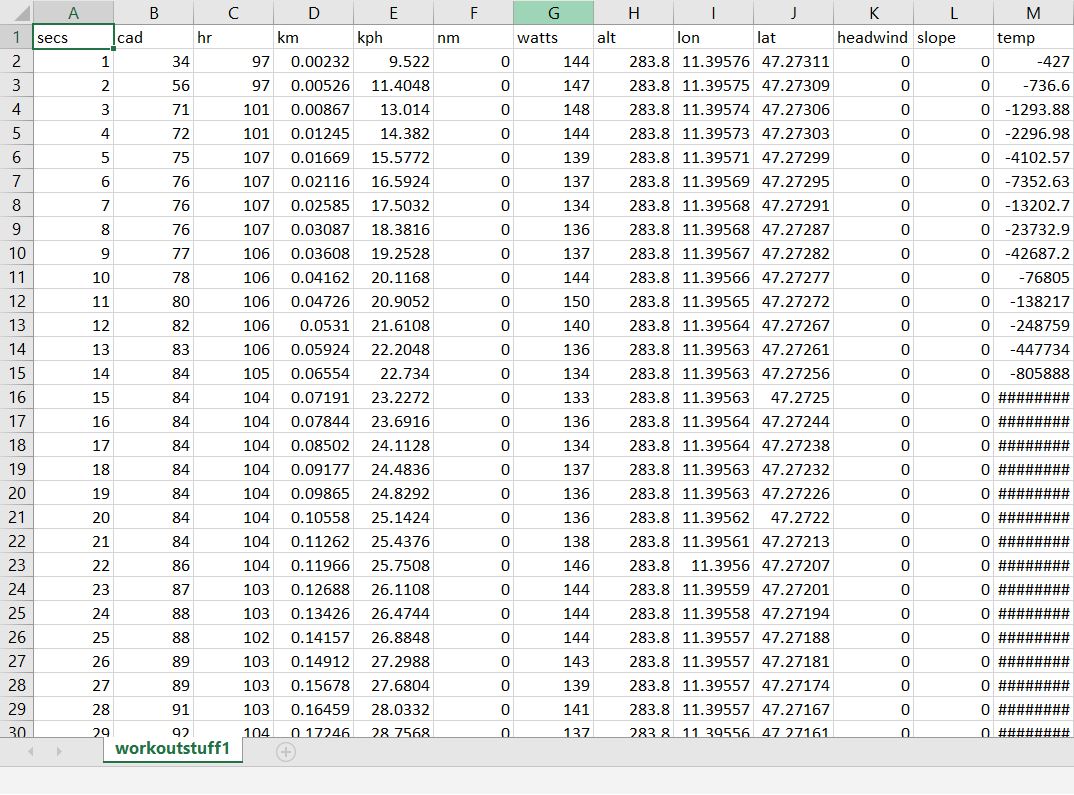Click the 'hr' header cell

click(234, 37)
